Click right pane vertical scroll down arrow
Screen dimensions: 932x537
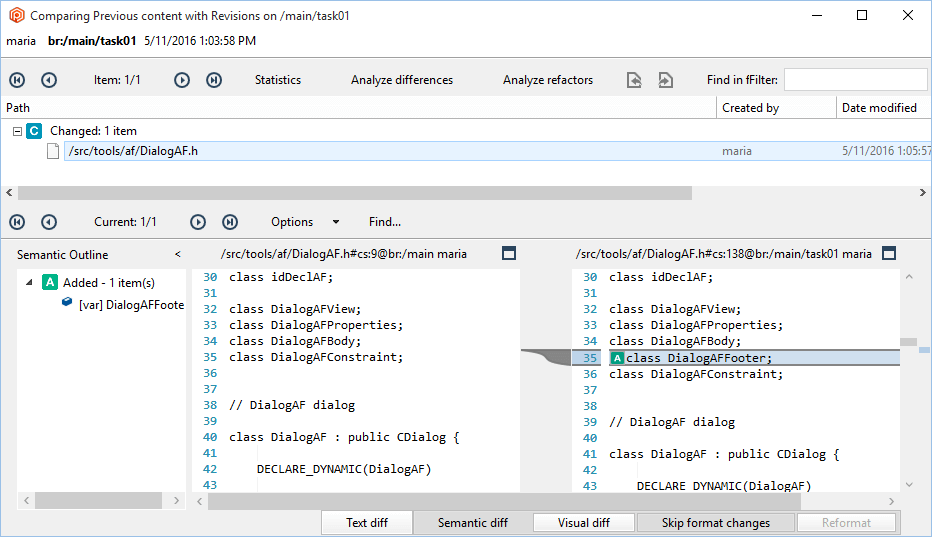coord(909,485)
